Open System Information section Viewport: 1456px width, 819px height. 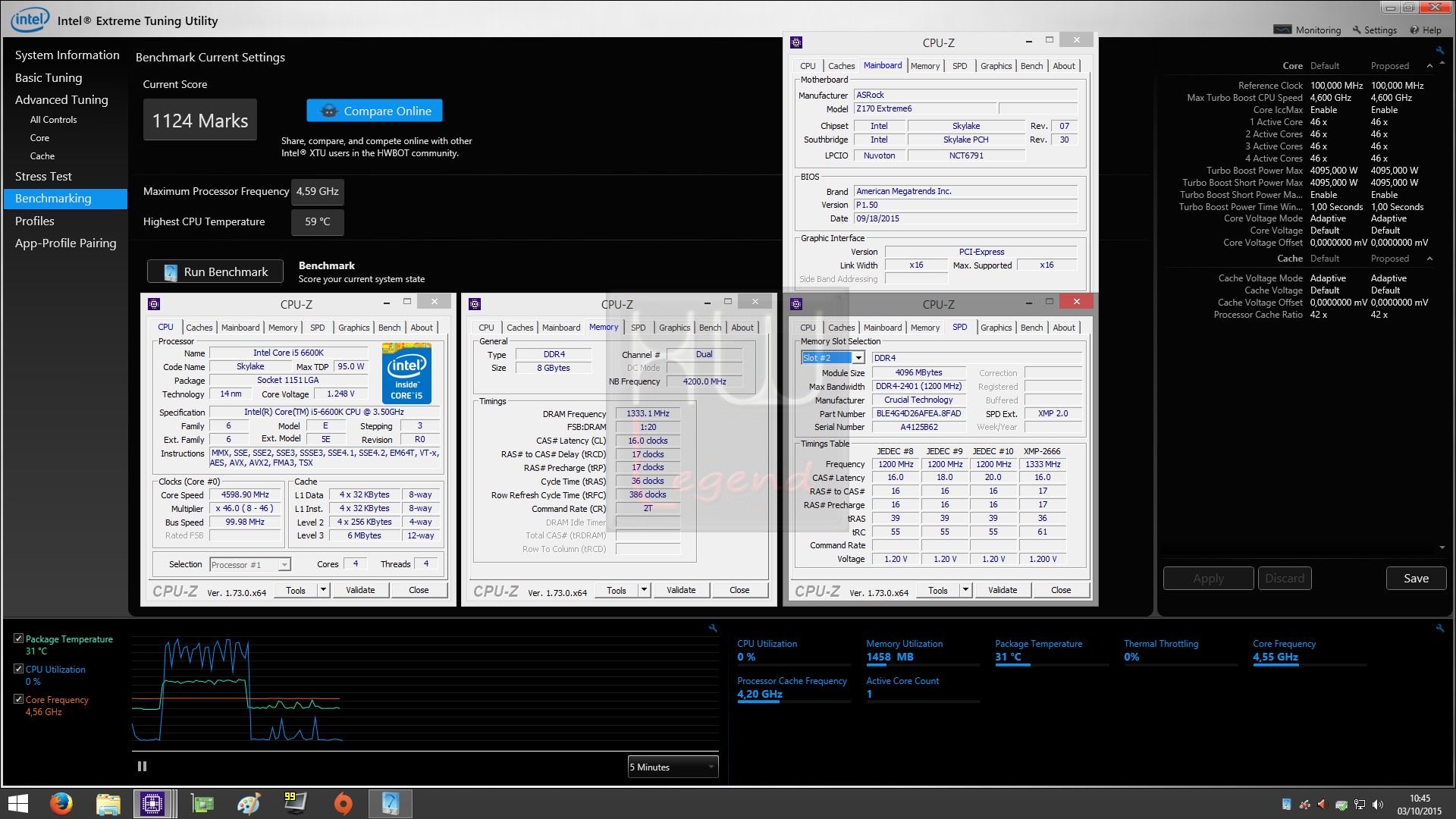point(67,55)
